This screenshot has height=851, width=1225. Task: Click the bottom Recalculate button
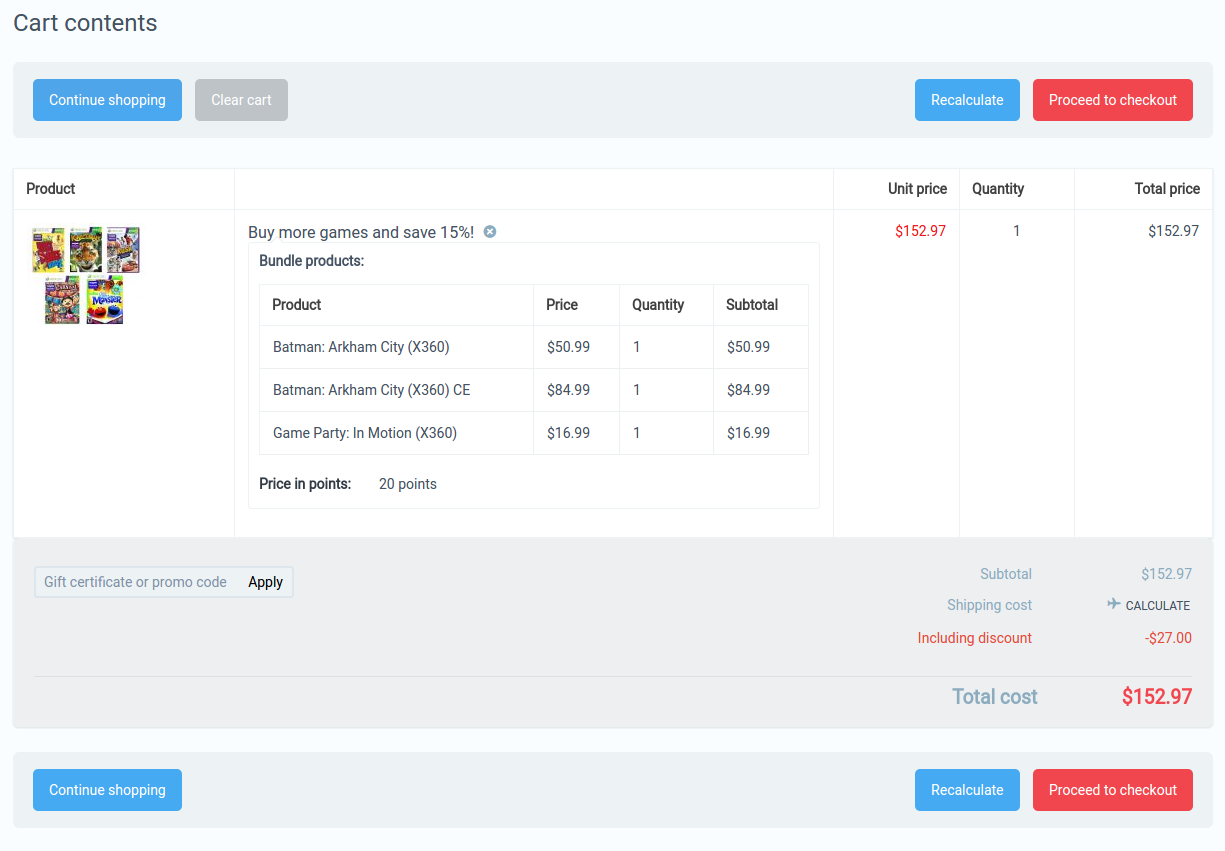pos(966,789)
